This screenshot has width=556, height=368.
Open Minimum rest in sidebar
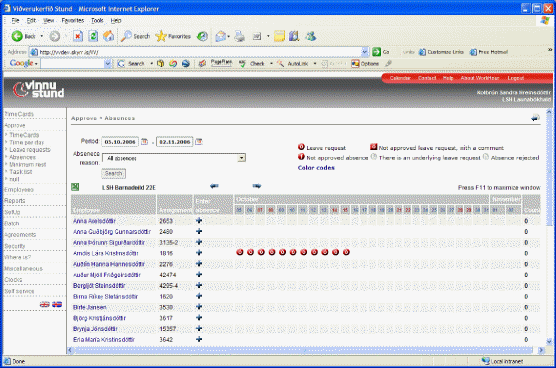28,165
